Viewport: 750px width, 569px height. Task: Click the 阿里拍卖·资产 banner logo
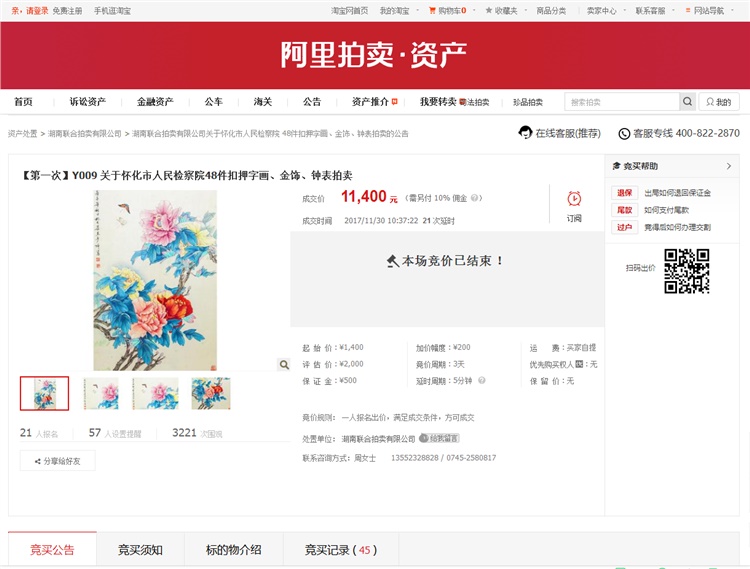click(x=374, y=55)
